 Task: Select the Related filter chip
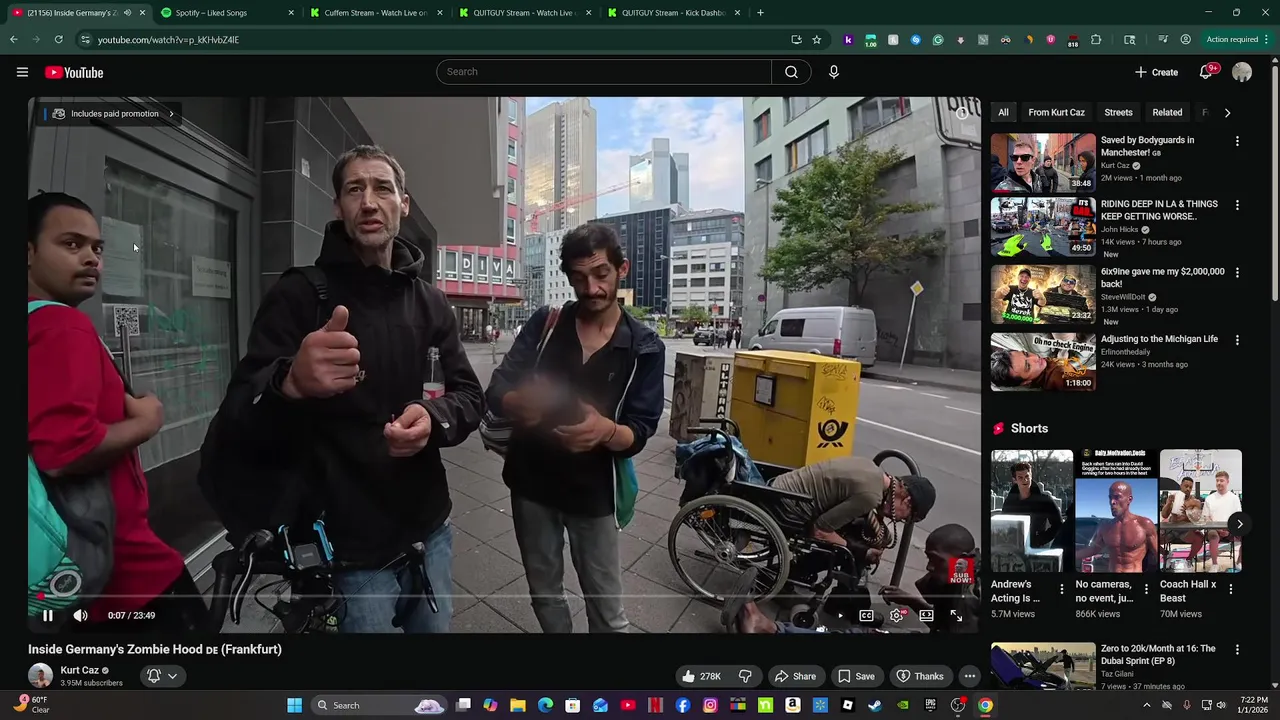[1167, 113]
